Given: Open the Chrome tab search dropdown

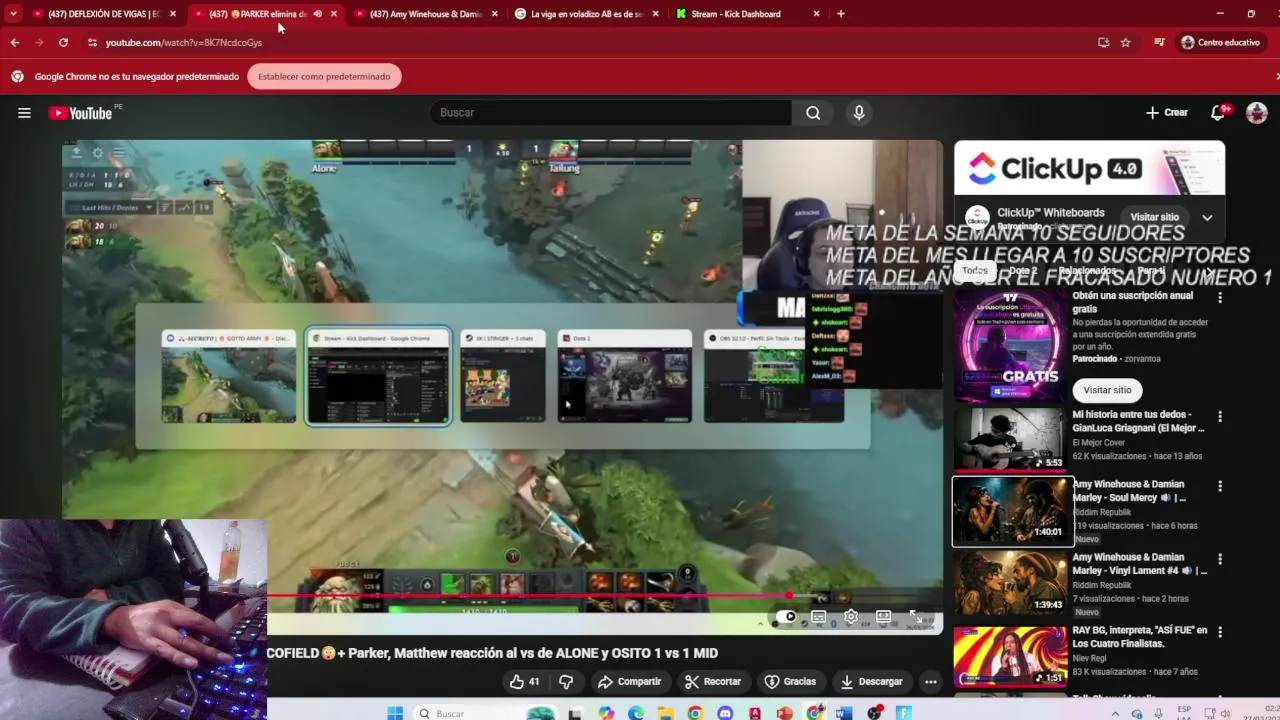Looking at the screenshot, I should (x=13, y=14).
